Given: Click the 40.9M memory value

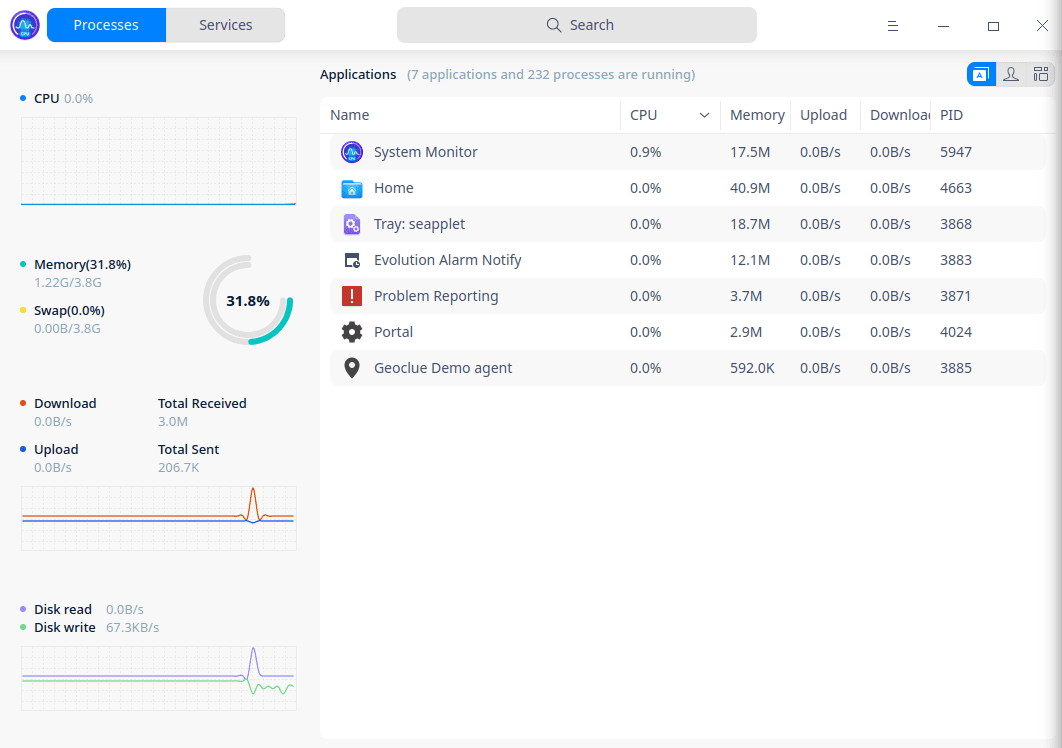Looking at the screenshot, I should coord(750,188).
